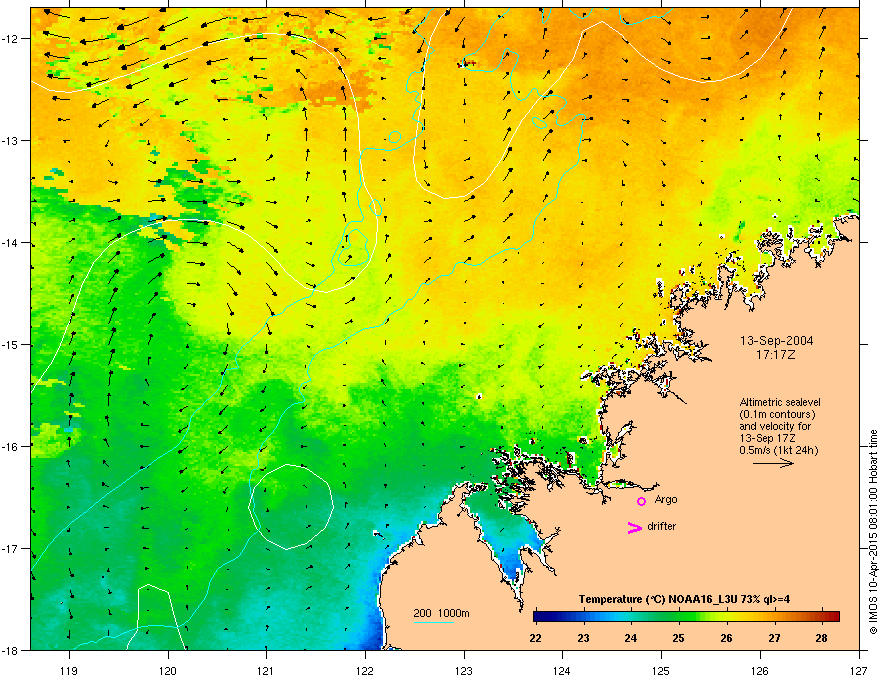Click the '13-Sep 17Z' caption line
Viewport: 880px width, 680px height.
coord(767,438)
